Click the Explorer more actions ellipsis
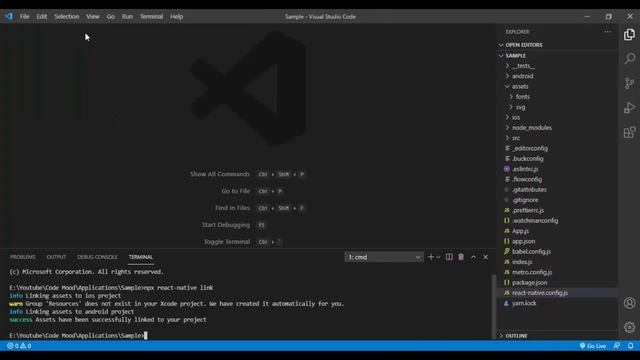This screenshot has height=360, width=640. [607, 31]
